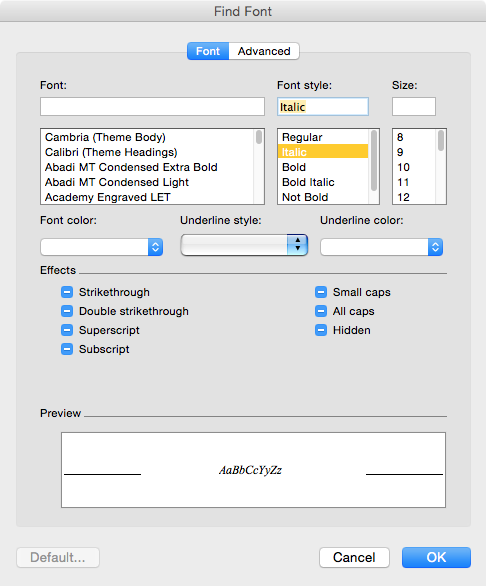
Task: Open the Underline style dropdown
Action: pos(244,245)
